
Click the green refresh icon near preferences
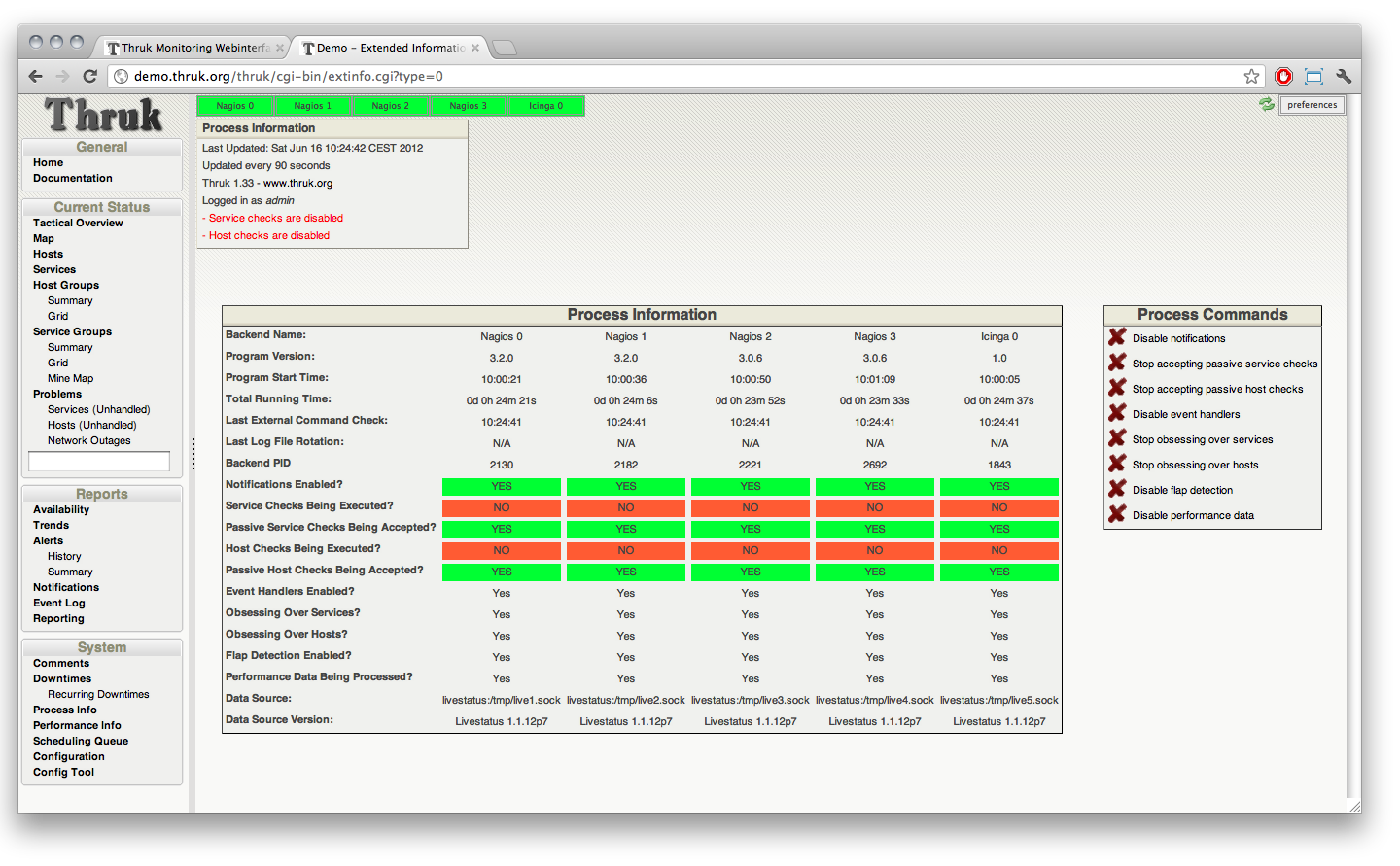[1267, 104]
